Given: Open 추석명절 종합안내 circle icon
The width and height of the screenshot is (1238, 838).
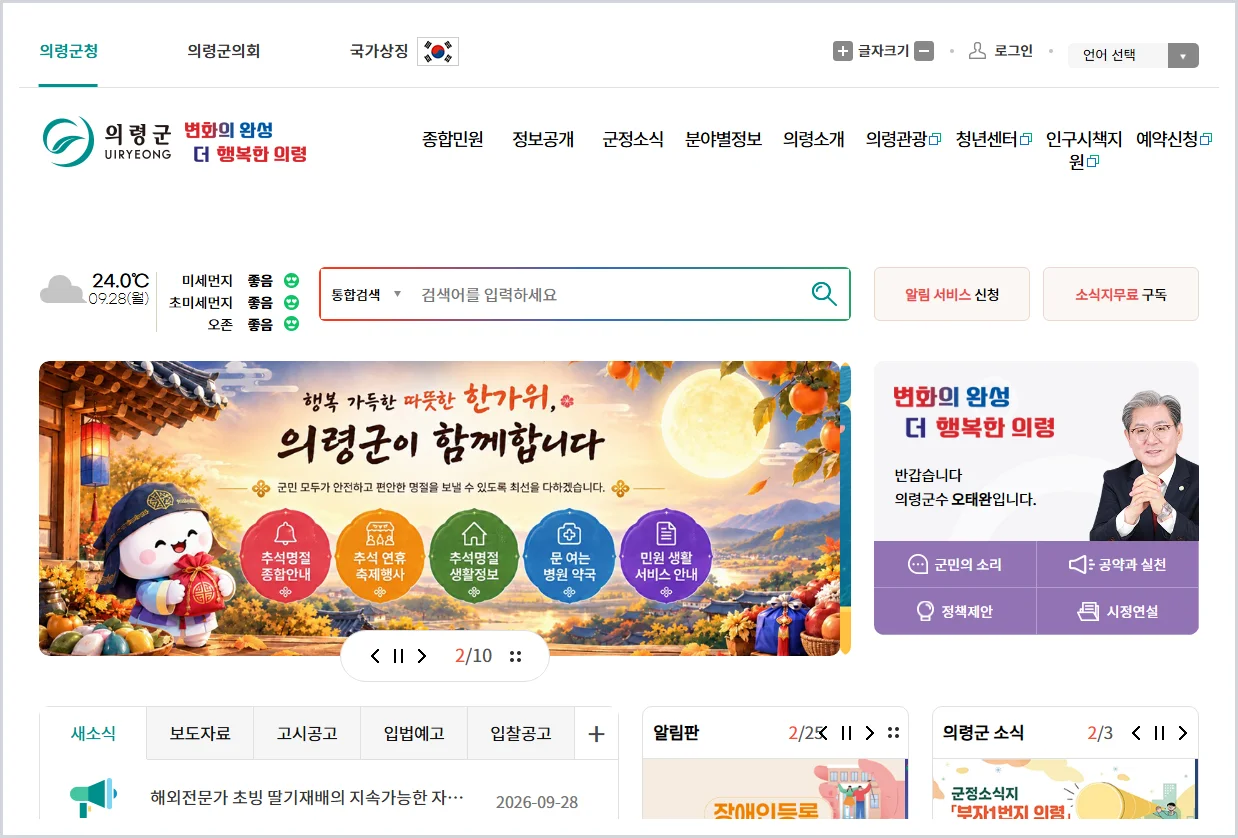Looking at the screenshot, I should pyautogui.click(x=286, y=556).
